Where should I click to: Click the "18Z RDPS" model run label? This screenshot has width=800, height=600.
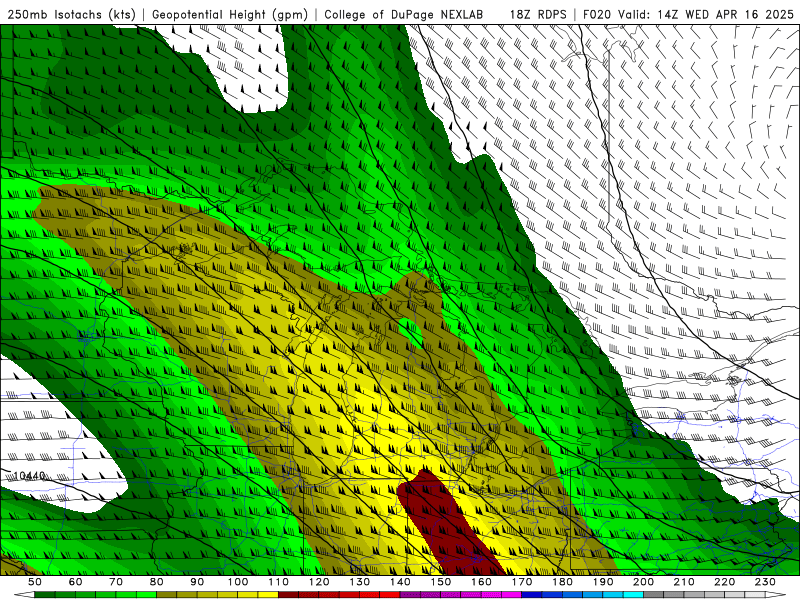(538, 14)
